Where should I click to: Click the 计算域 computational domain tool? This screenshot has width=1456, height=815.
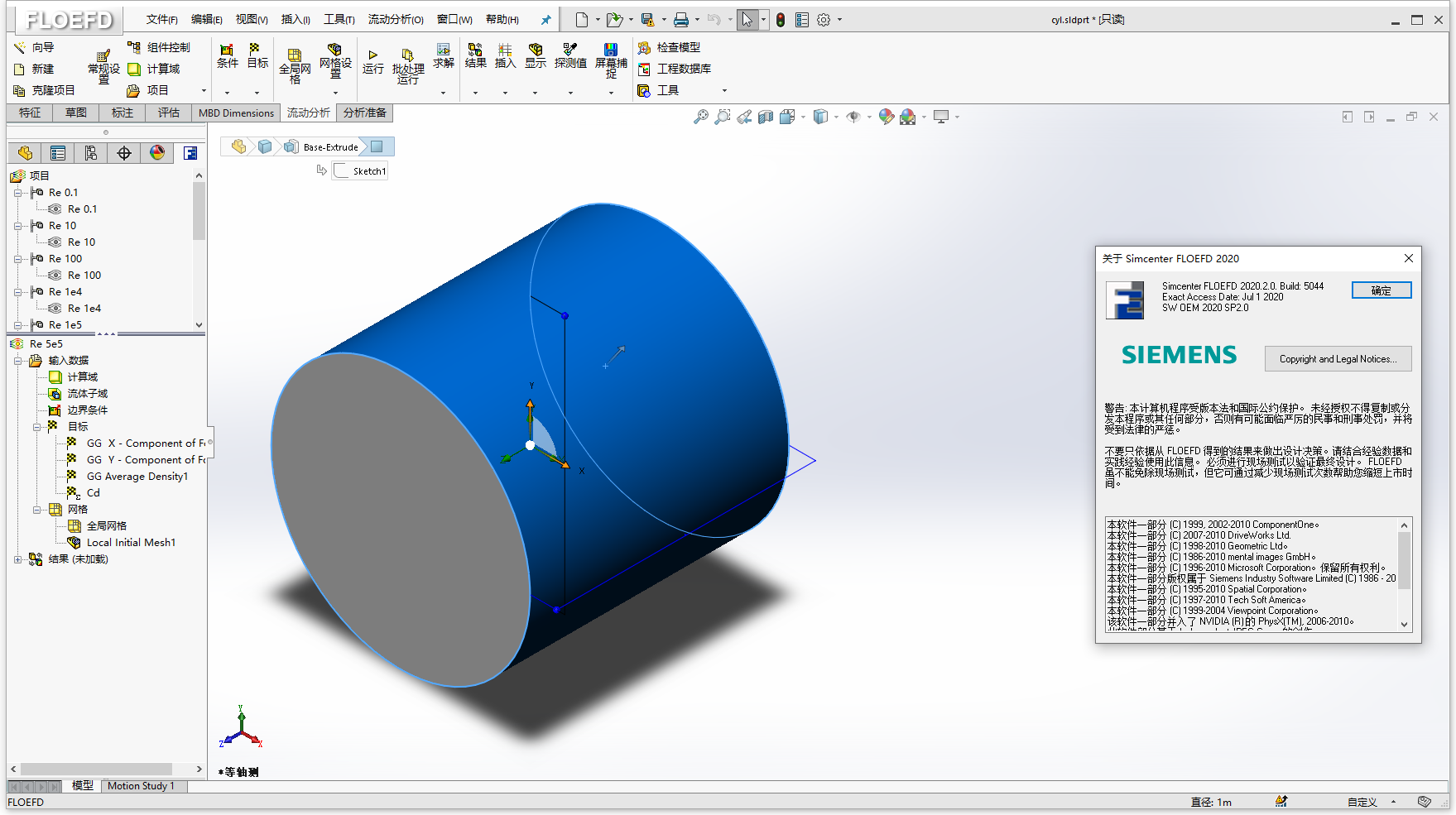153,70
